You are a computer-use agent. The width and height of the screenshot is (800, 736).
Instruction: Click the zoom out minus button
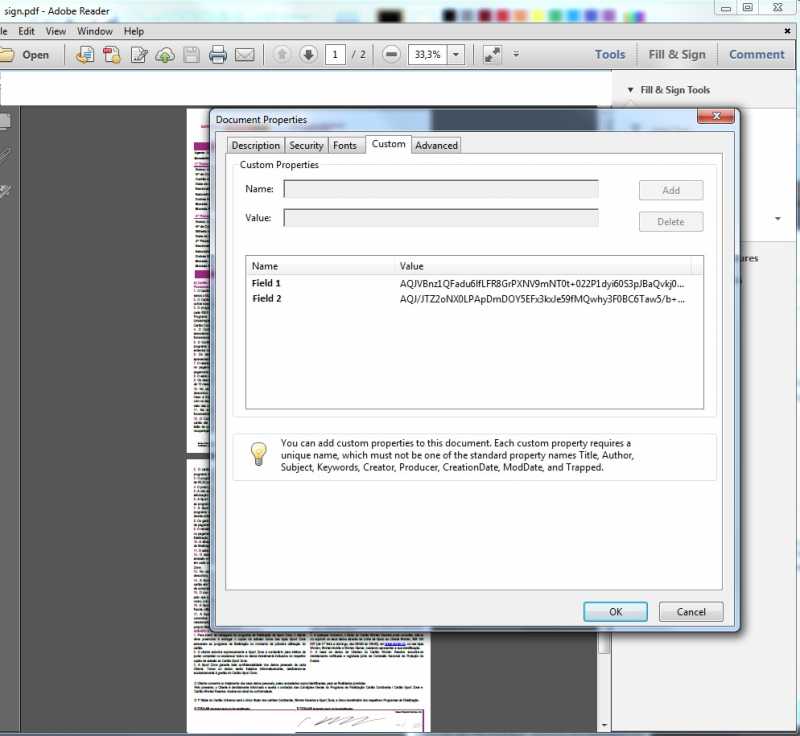click(x=392, y=54)
